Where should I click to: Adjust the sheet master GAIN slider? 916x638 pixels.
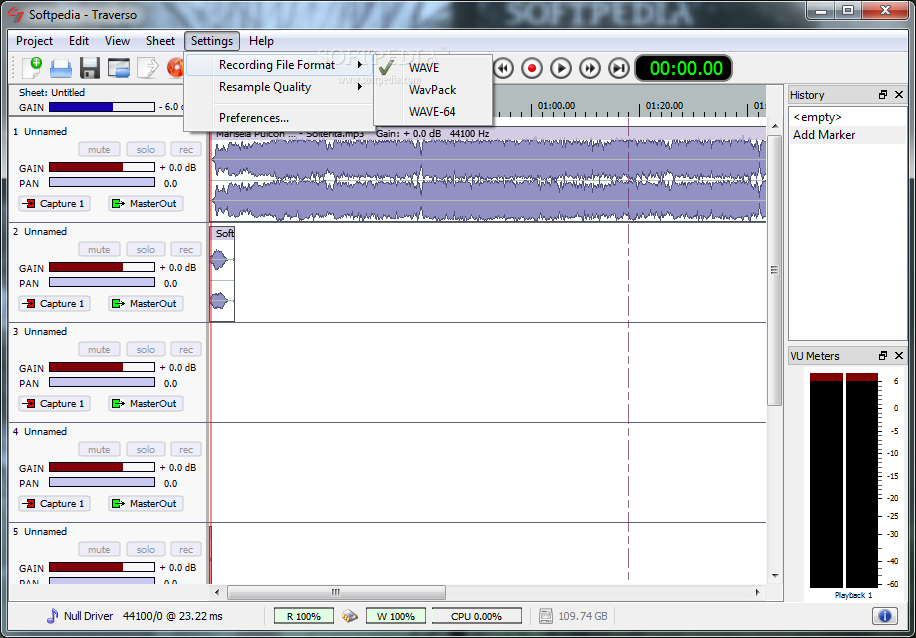point(102,108)
